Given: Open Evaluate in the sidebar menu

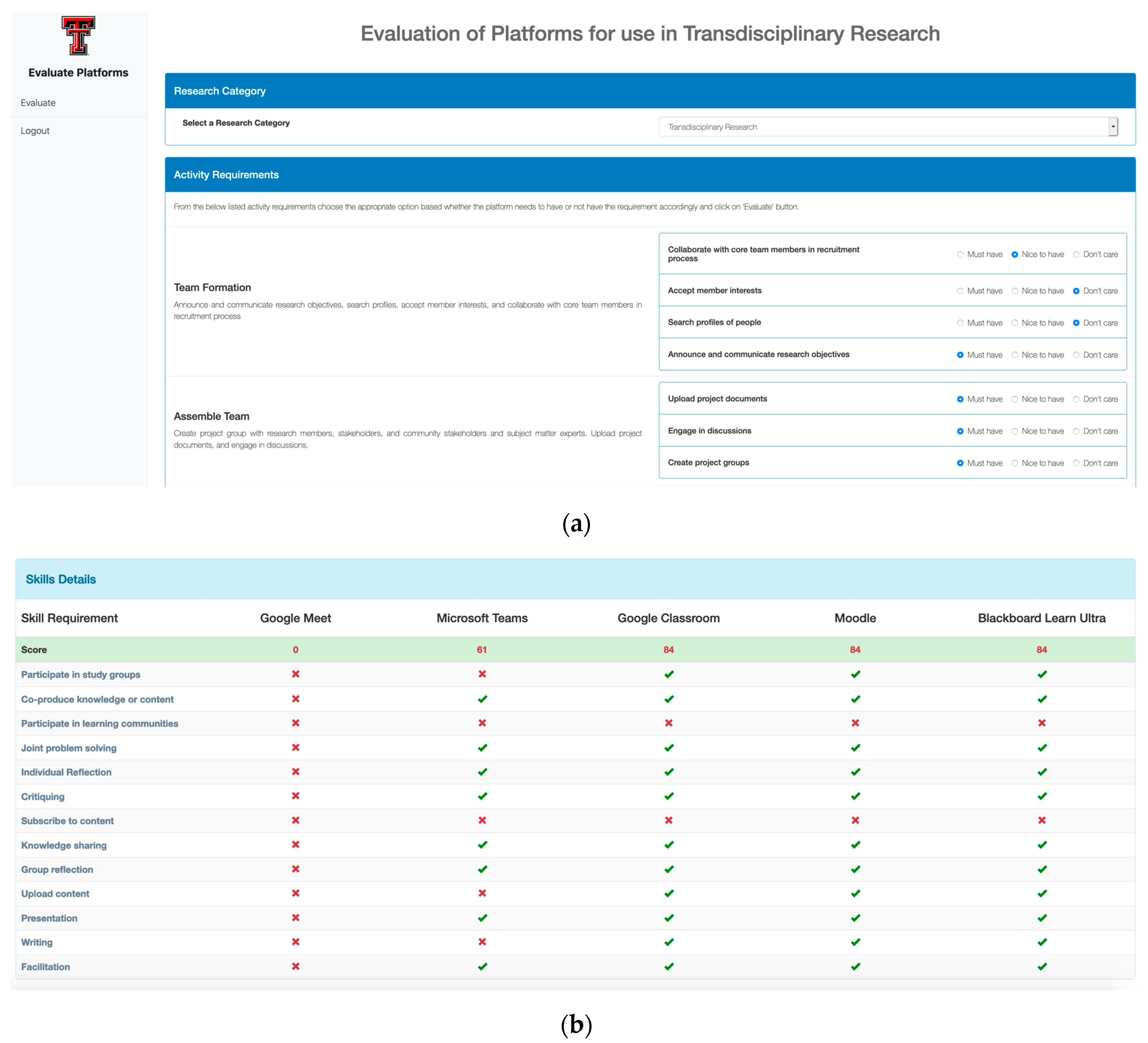Looking at the screenshot, I should [x=38, y=103].
